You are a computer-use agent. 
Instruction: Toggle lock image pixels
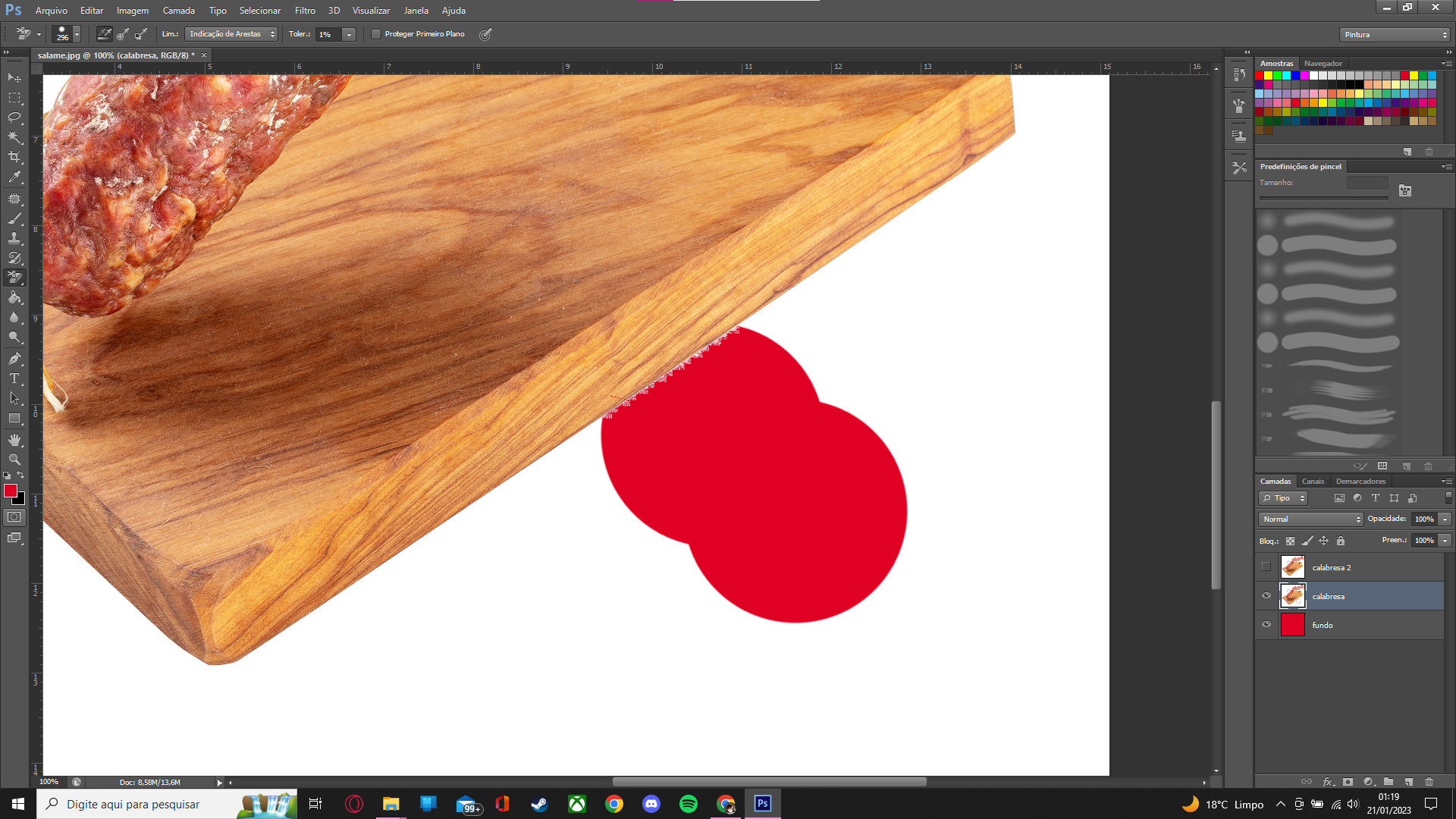click(x=1307, y=541)
